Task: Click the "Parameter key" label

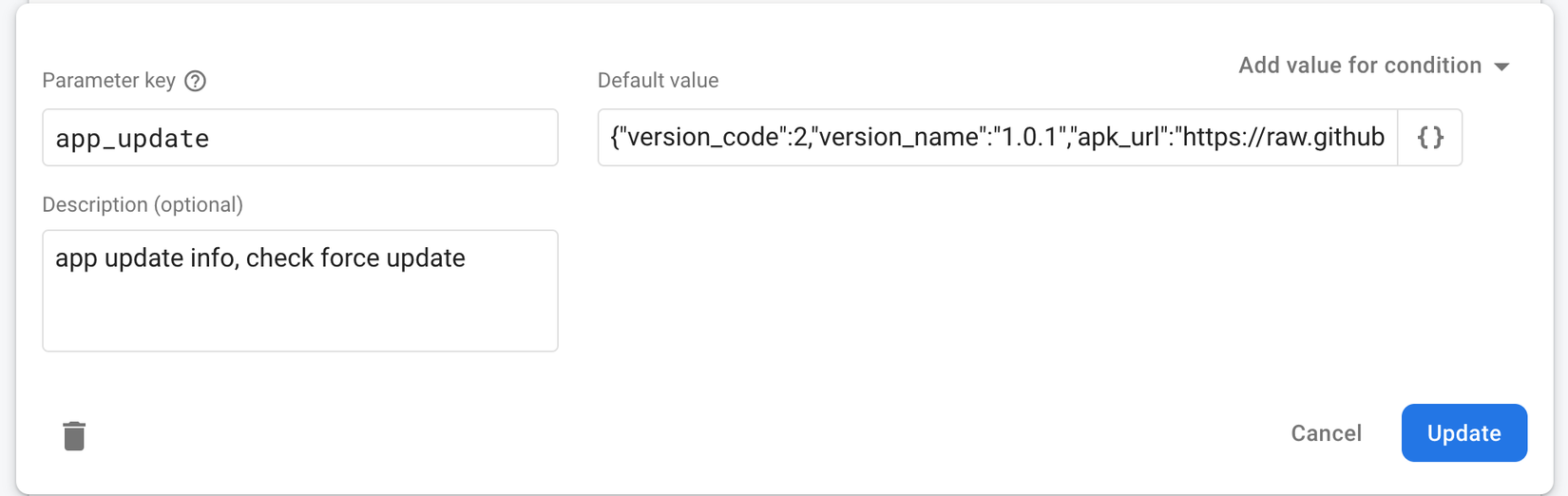Action: pyautogui.click(x=108, y=81)
